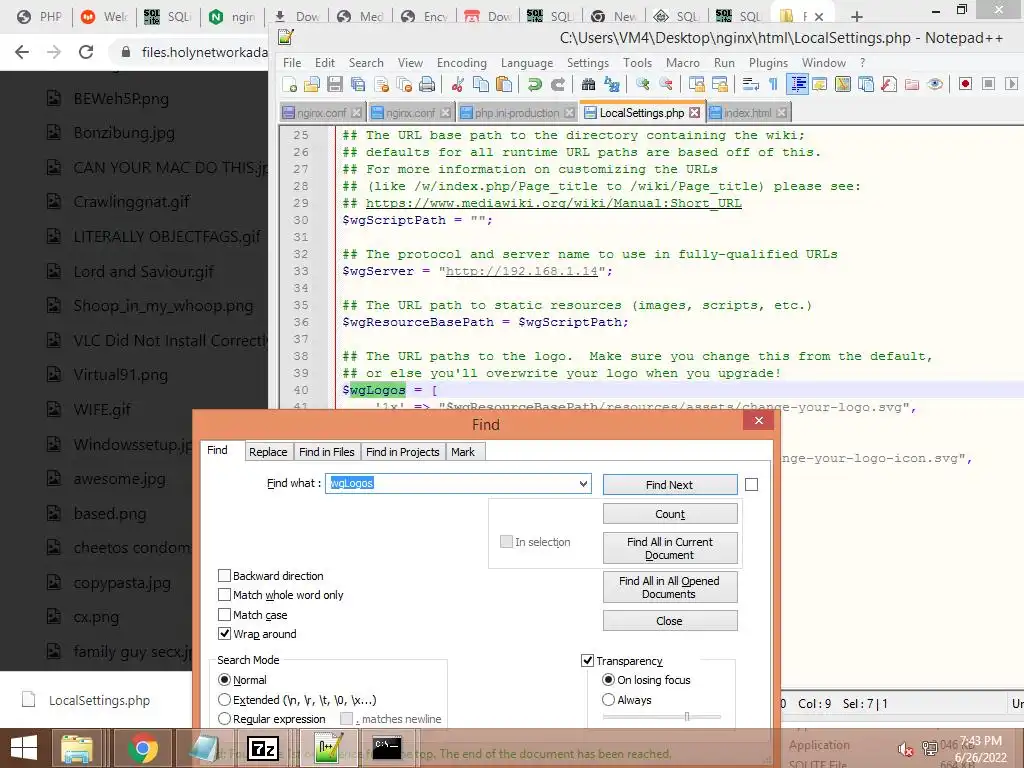Zoom out using the toolbar magnifier

(x=666, y=84)
